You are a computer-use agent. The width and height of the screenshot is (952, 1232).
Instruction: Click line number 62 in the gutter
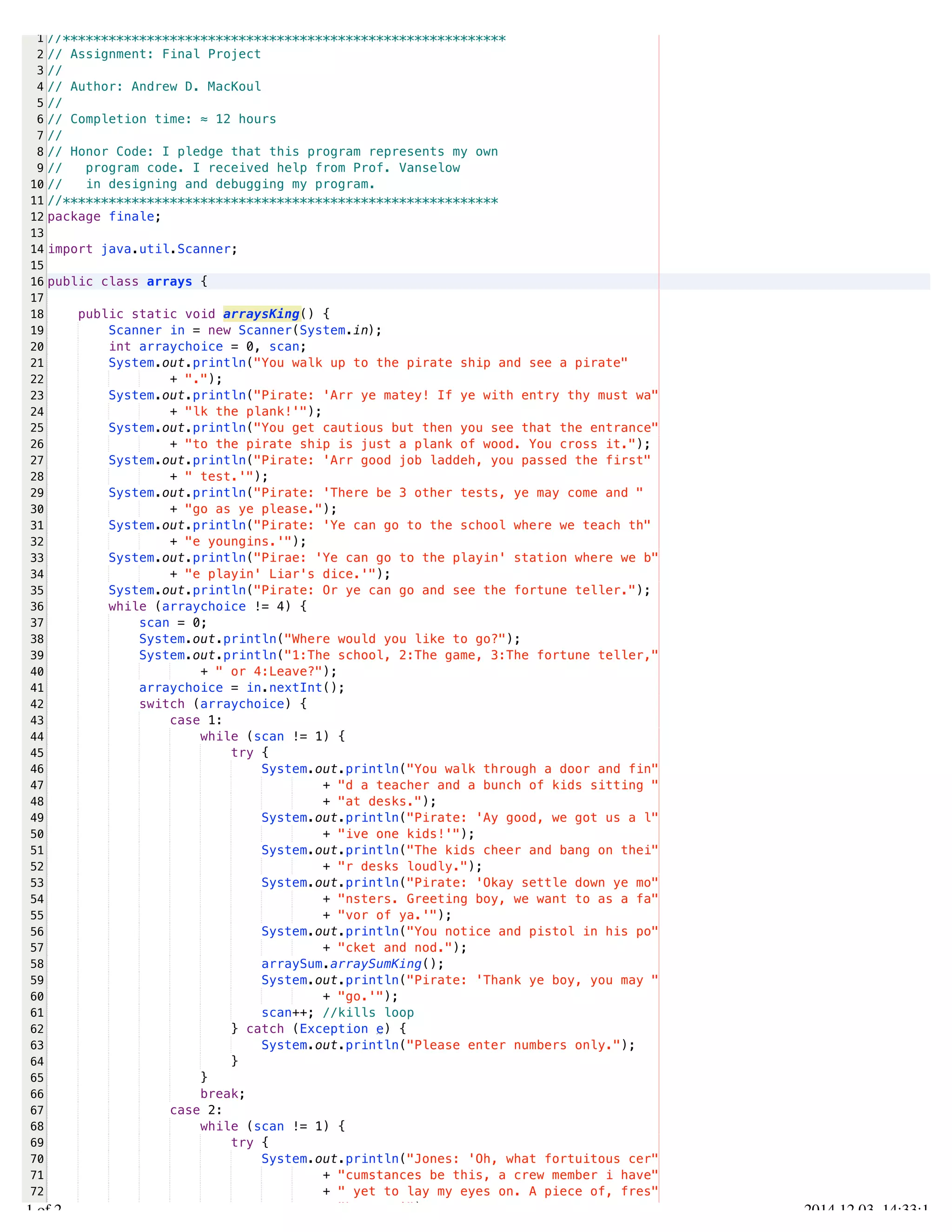point(37,1029)
